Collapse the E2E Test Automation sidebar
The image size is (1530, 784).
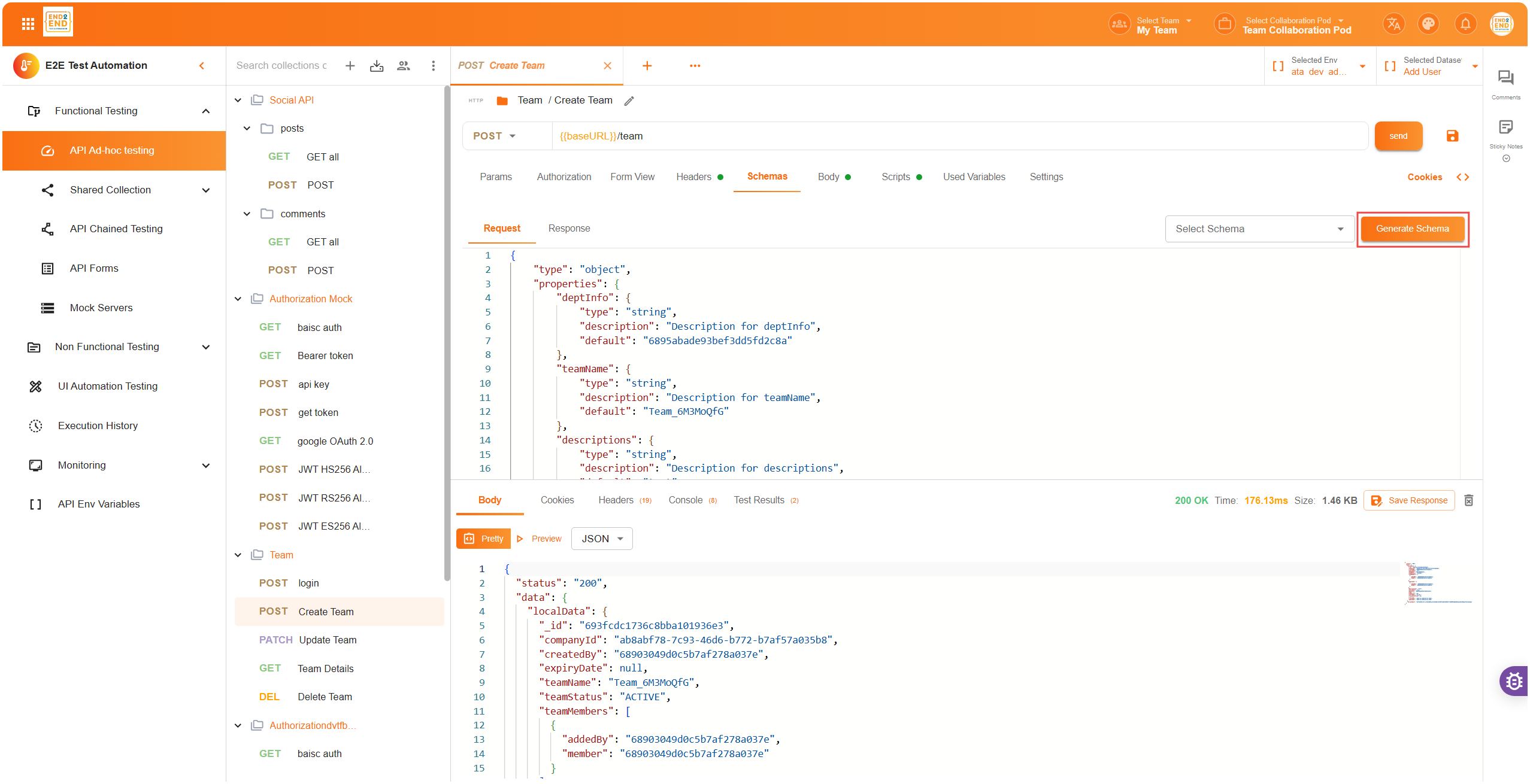(202, 66)
